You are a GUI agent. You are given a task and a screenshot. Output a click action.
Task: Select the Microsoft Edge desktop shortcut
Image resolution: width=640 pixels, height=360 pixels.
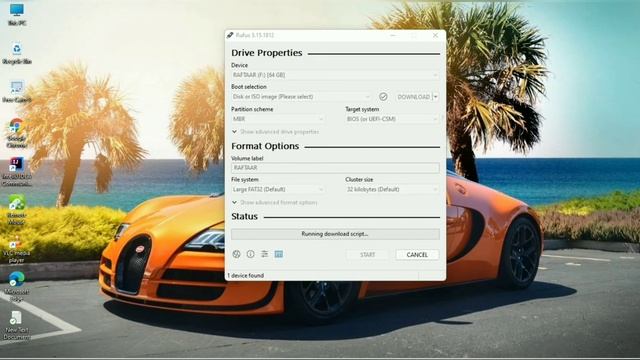[17, 286]
